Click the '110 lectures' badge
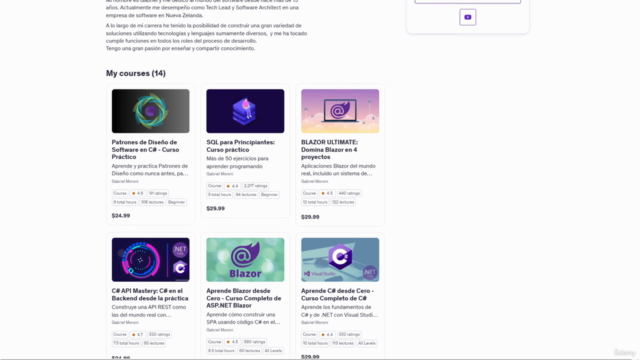640x360 pixels. [343, 343]
